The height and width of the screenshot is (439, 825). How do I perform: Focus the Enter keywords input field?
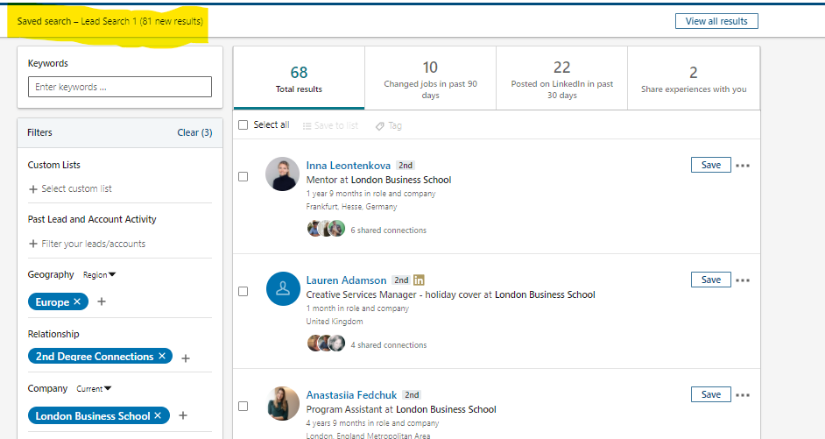point(120,87)
